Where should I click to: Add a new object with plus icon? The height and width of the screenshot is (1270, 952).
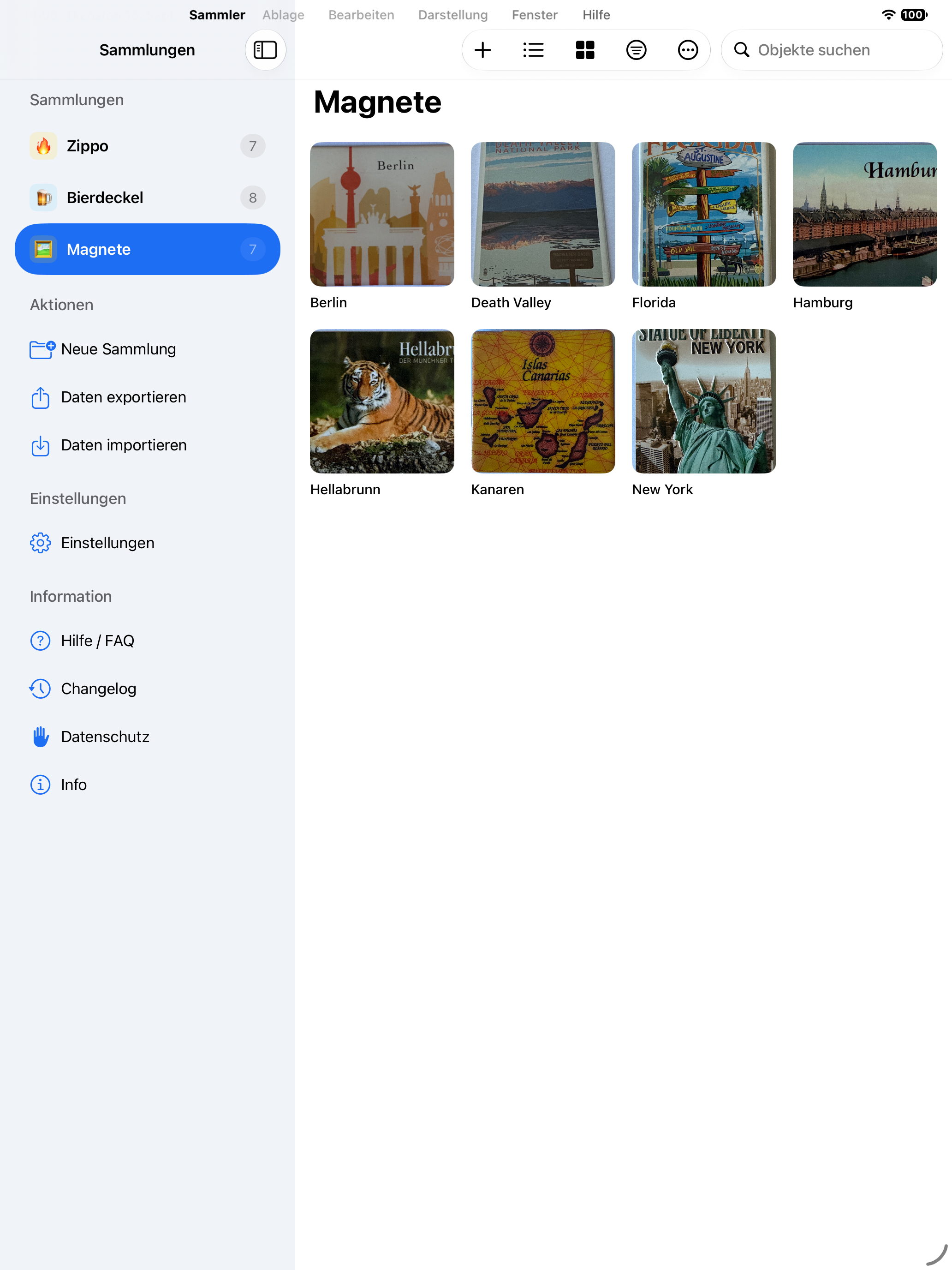tap(482, 50)
